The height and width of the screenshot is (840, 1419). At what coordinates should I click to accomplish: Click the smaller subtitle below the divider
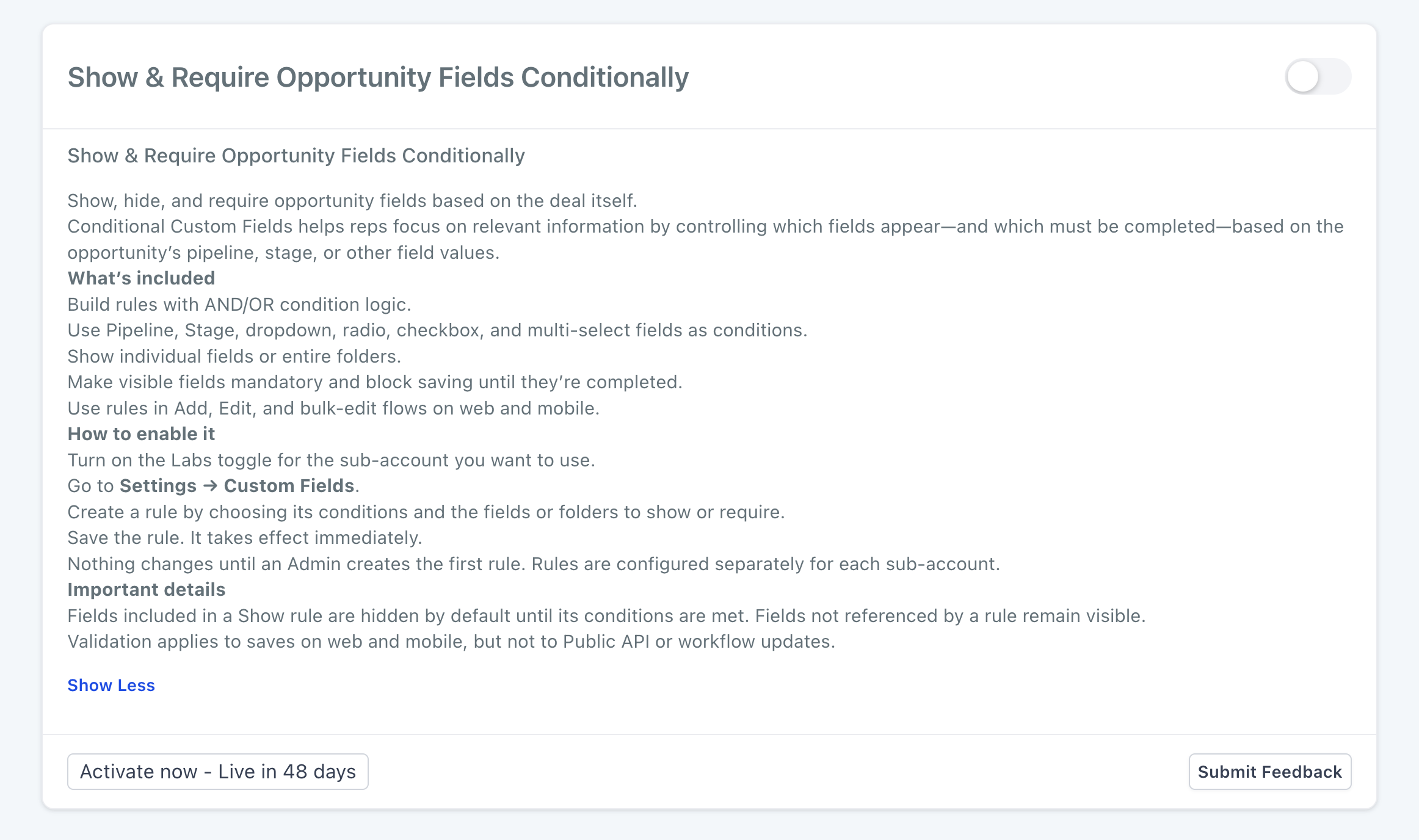pyautogui.click(x=296, y=156)
